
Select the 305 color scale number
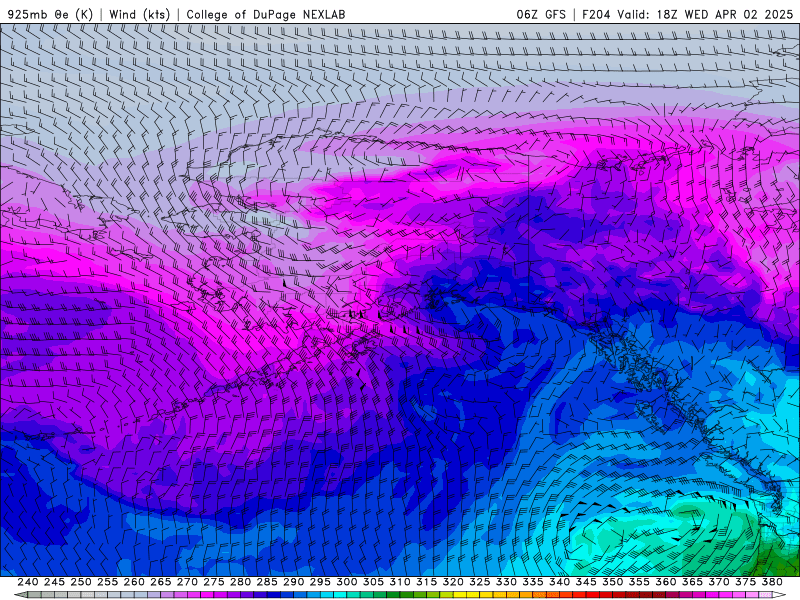373,582
